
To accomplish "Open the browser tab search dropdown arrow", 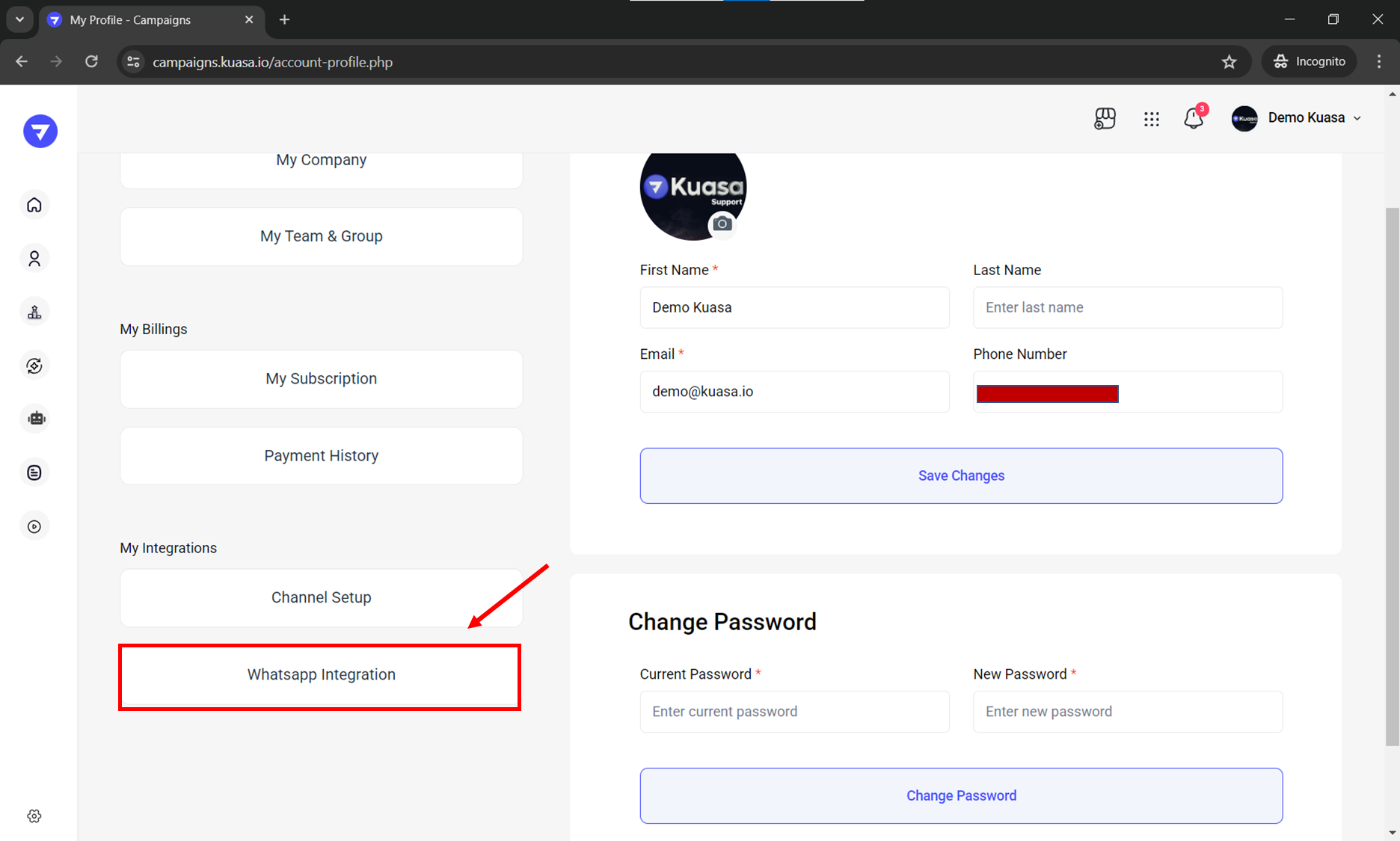I will (x=20, y=19).
